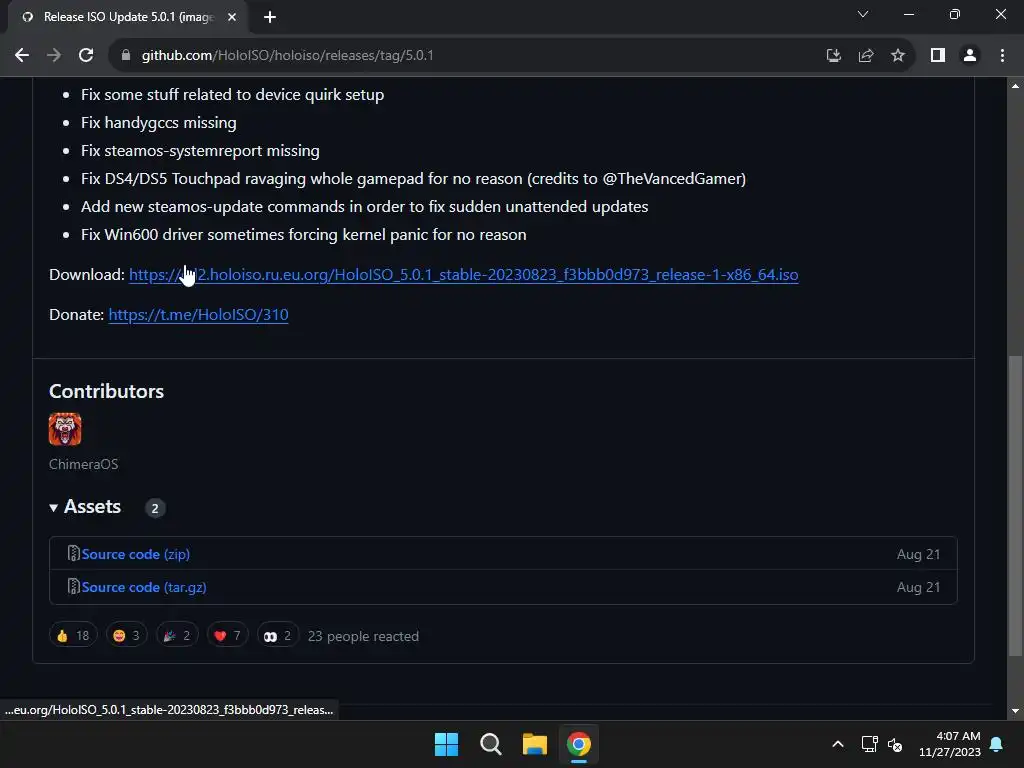Select the Release ISO Update 5.0.1 tab
This screenshot has width=1024, height=768.
pos(127,17)
